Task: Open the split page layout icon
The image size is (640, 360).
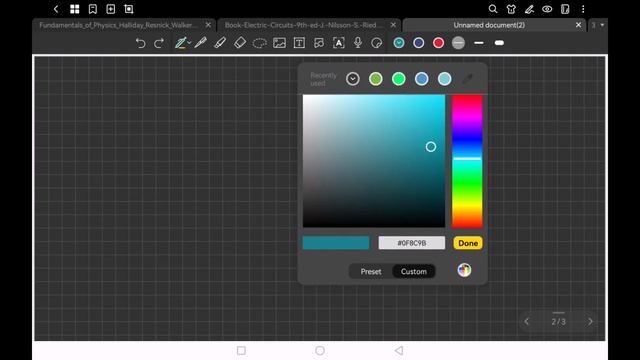Action: pos(565,9)
